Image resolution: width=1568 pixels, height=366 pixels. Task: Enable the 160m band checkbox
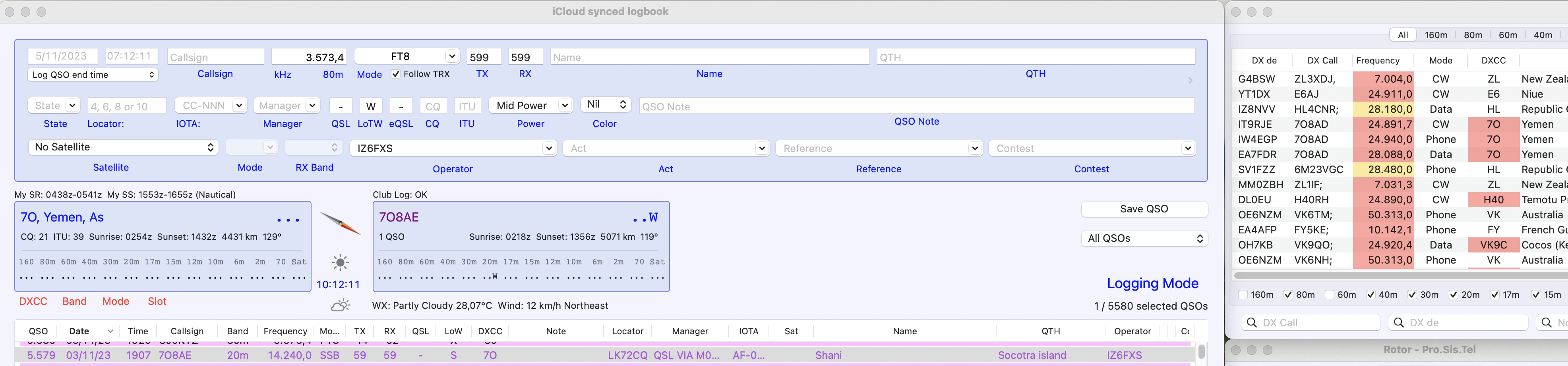pos(1243,295)
